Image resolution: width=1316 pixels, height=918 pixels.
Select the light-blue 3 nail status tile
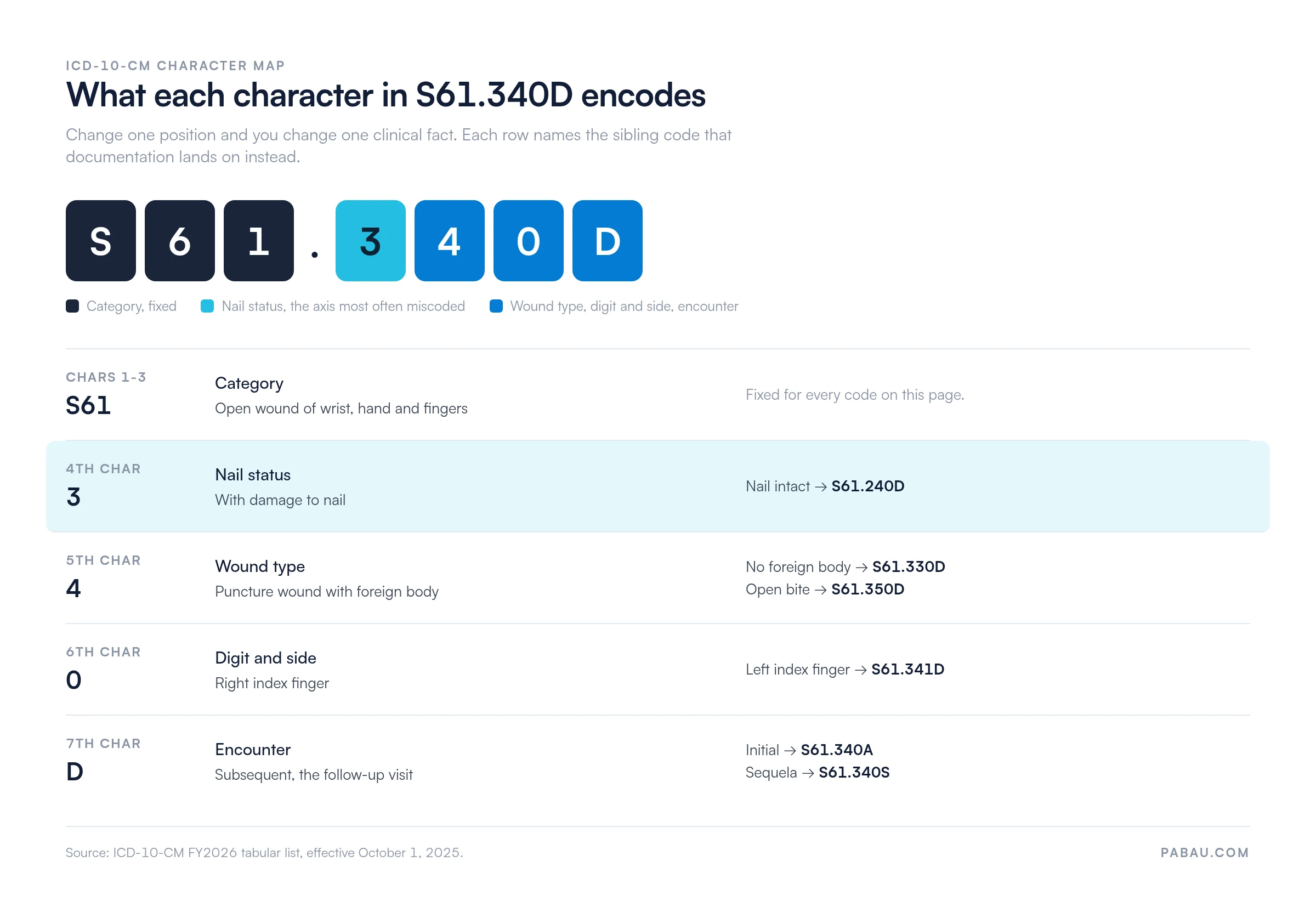[x=370, y=241]
